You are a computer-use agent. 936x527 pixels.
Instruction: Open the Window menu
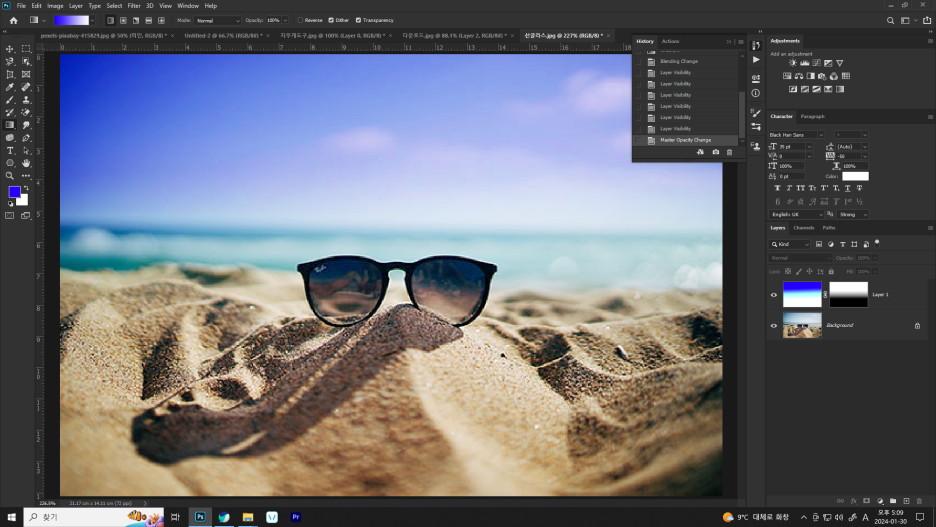pyautogui.click(x=188, y=6)
